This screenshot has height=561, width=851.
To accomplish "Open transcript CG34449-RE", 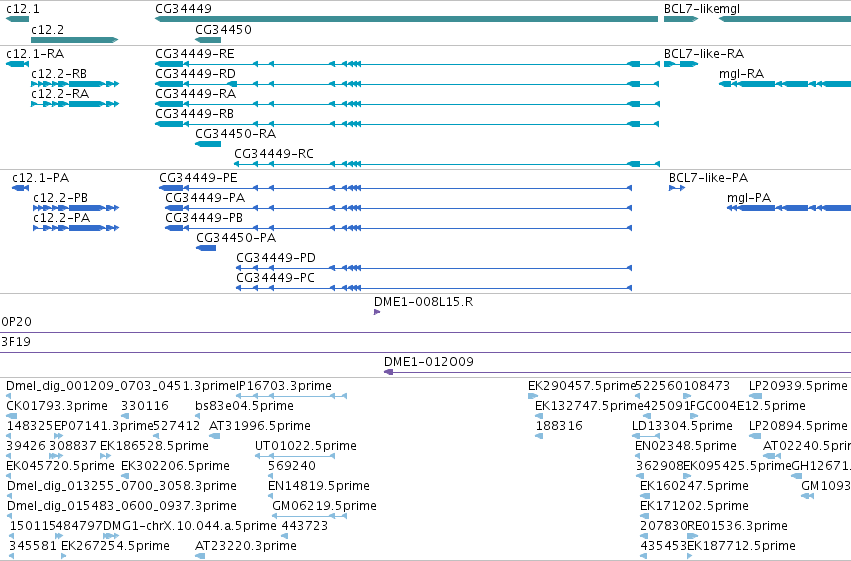I will pyautogui.click(x=407, y=64).
